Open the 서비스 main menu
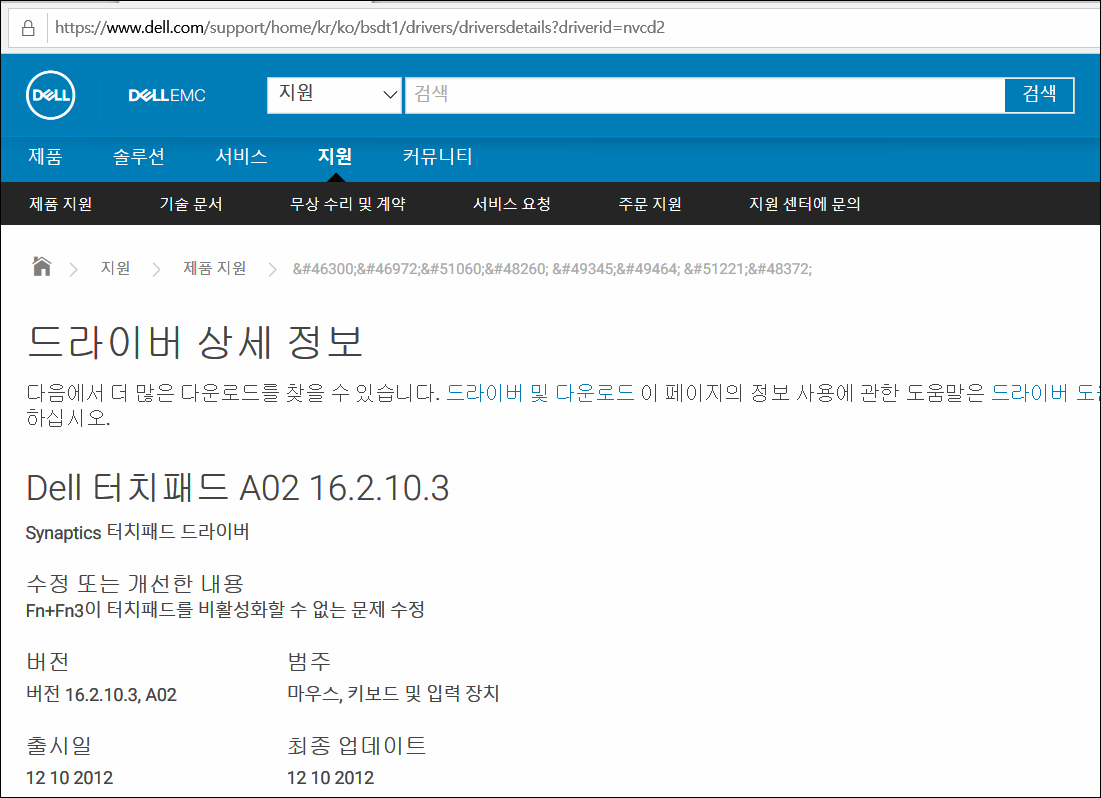This screenshot has width=1101, height=798. point(242,156)
